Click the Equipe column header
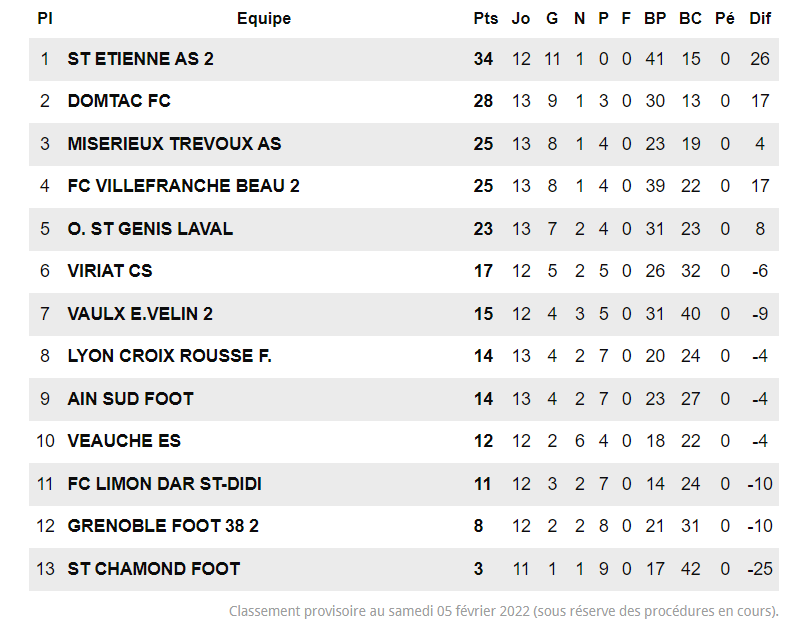The height and width of the screenshot is (631, 797). pyautogui.click(x=264, y=18)
